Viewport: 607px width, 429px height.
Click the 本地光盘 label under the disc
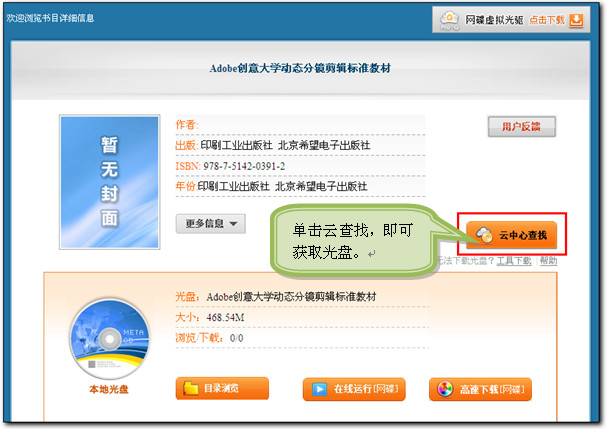[x=108, y=388]
